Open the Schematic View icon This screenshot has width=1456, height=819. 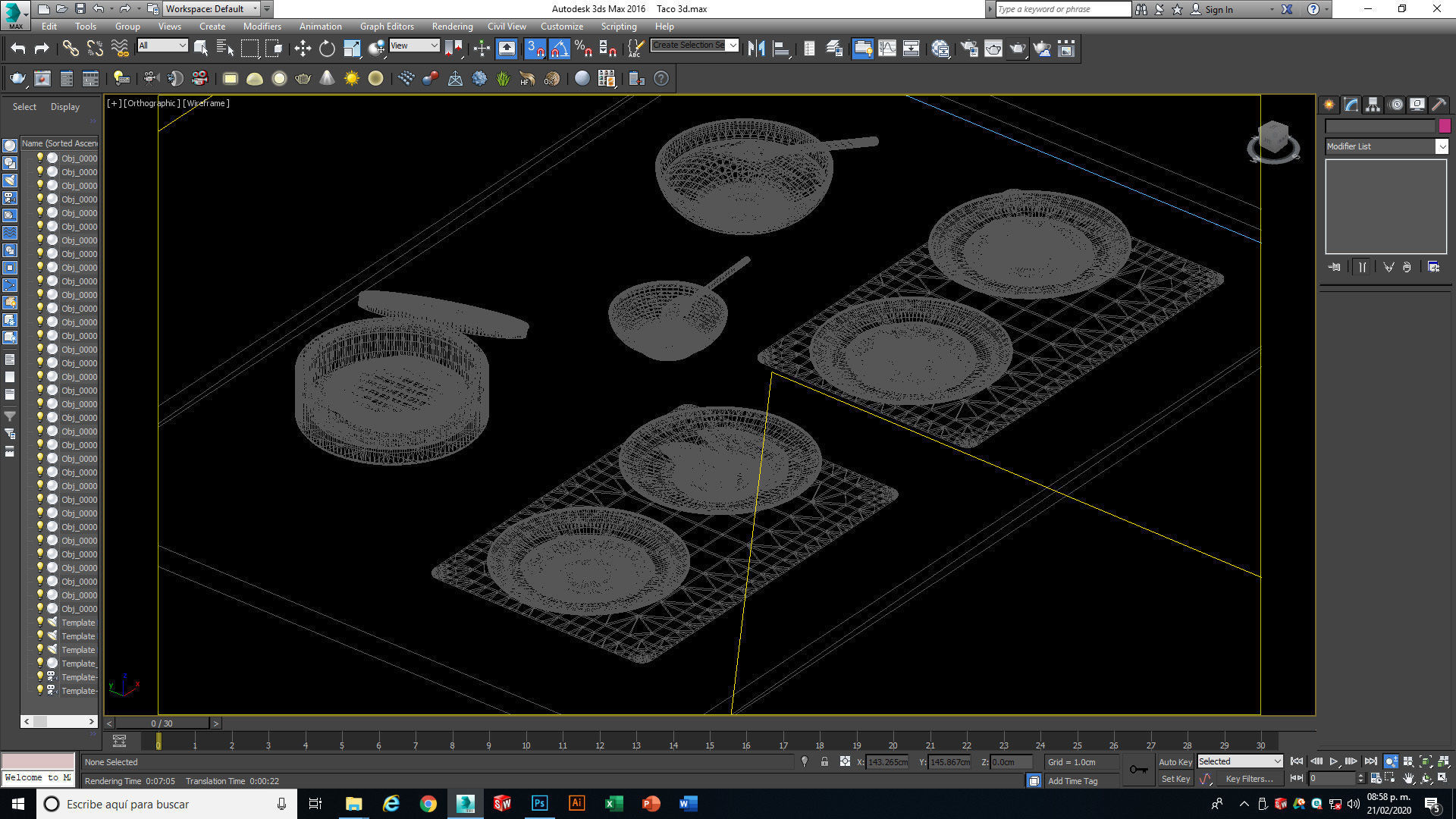[x=912, y=49]
